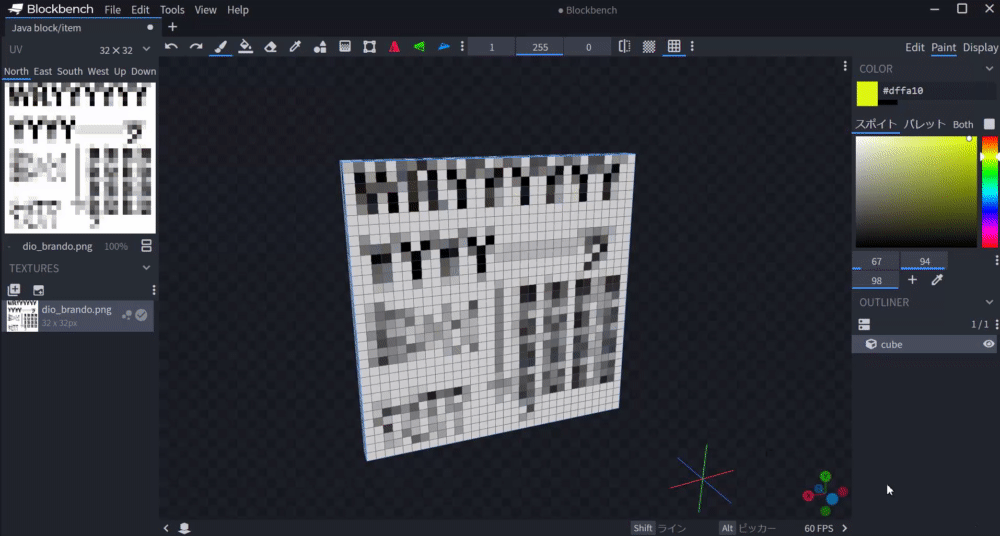Click the rainbow hue slider
Image resolution: width=1000 pixels, height=536 pixels.
pos(989,191)
